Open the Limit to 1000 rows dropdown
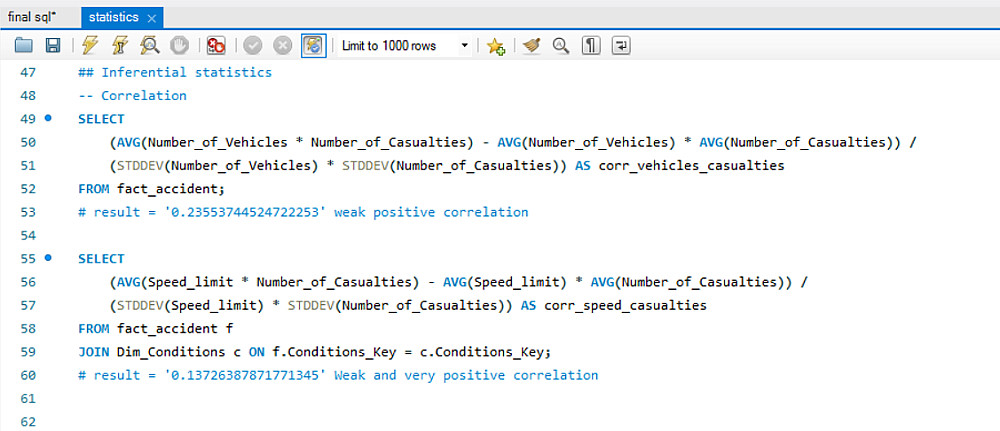Viewport: 1000px width, 431px height. click(405, 46)
